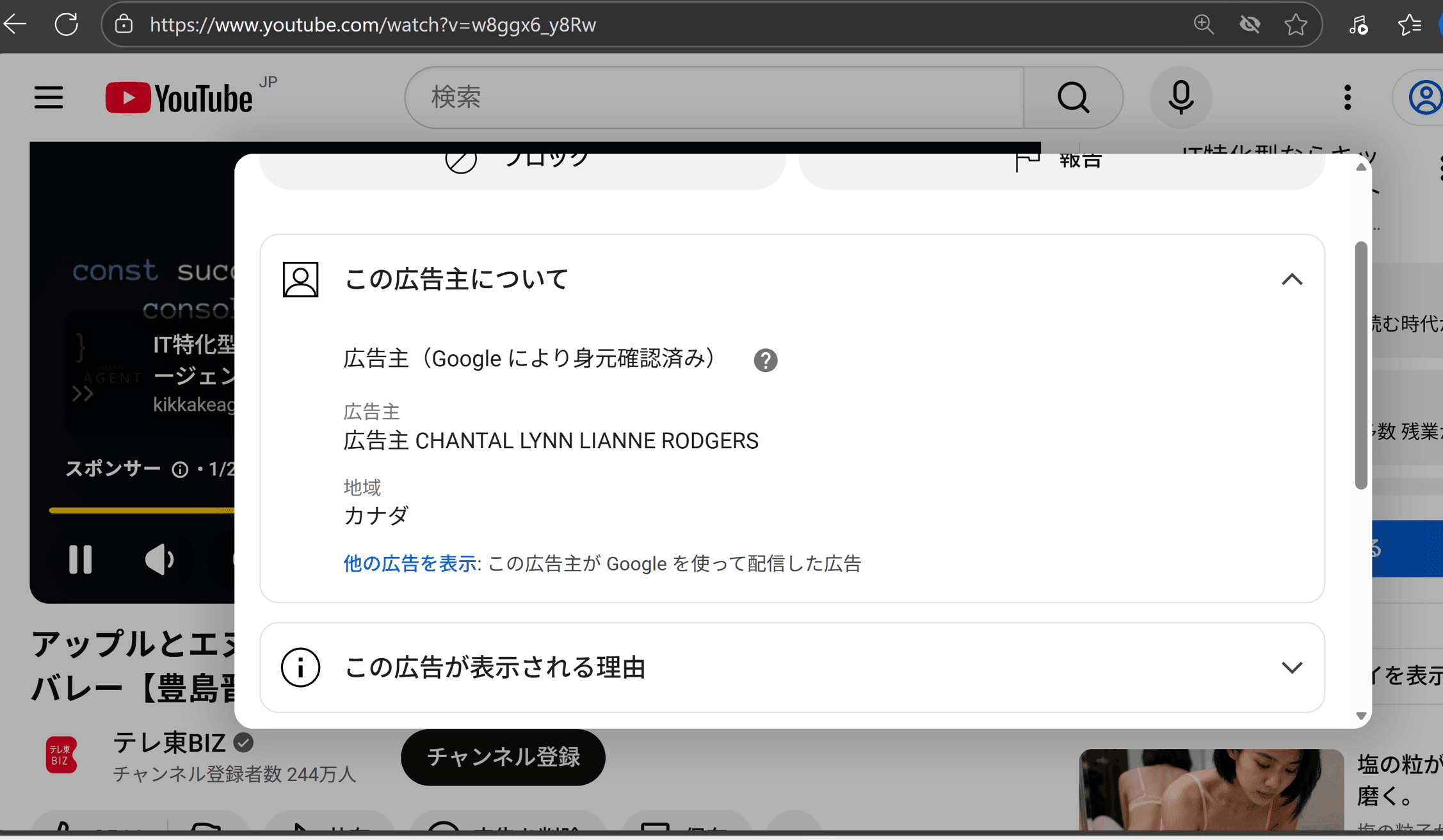1443x840 pixels.
Task: Collapse the この広告主について section
Action: [1292, 279]
